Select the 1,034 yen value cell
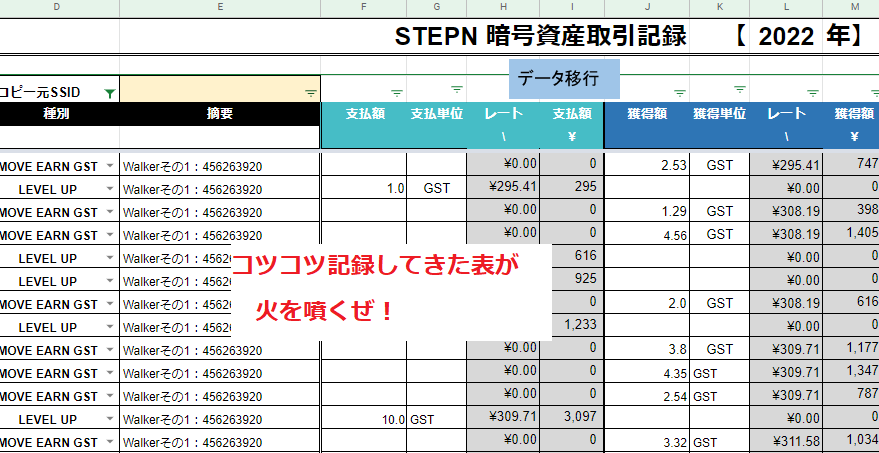Screen dimensions: 879x453 851,440
